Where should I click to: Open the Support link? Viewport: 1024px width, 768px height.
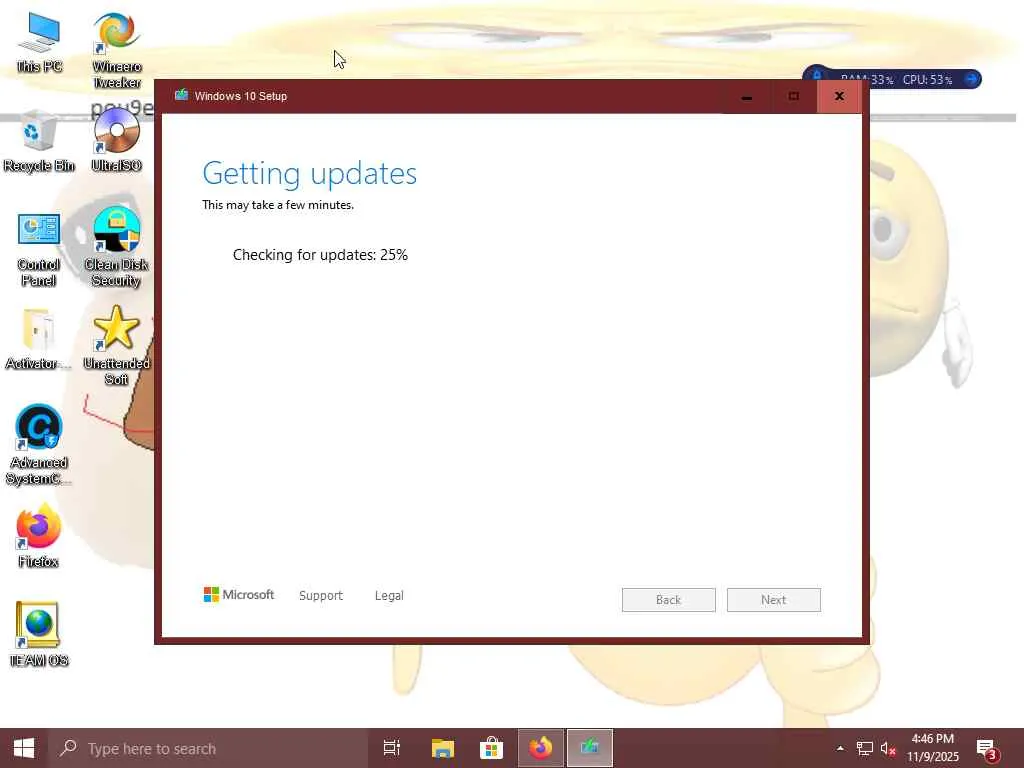321,596
